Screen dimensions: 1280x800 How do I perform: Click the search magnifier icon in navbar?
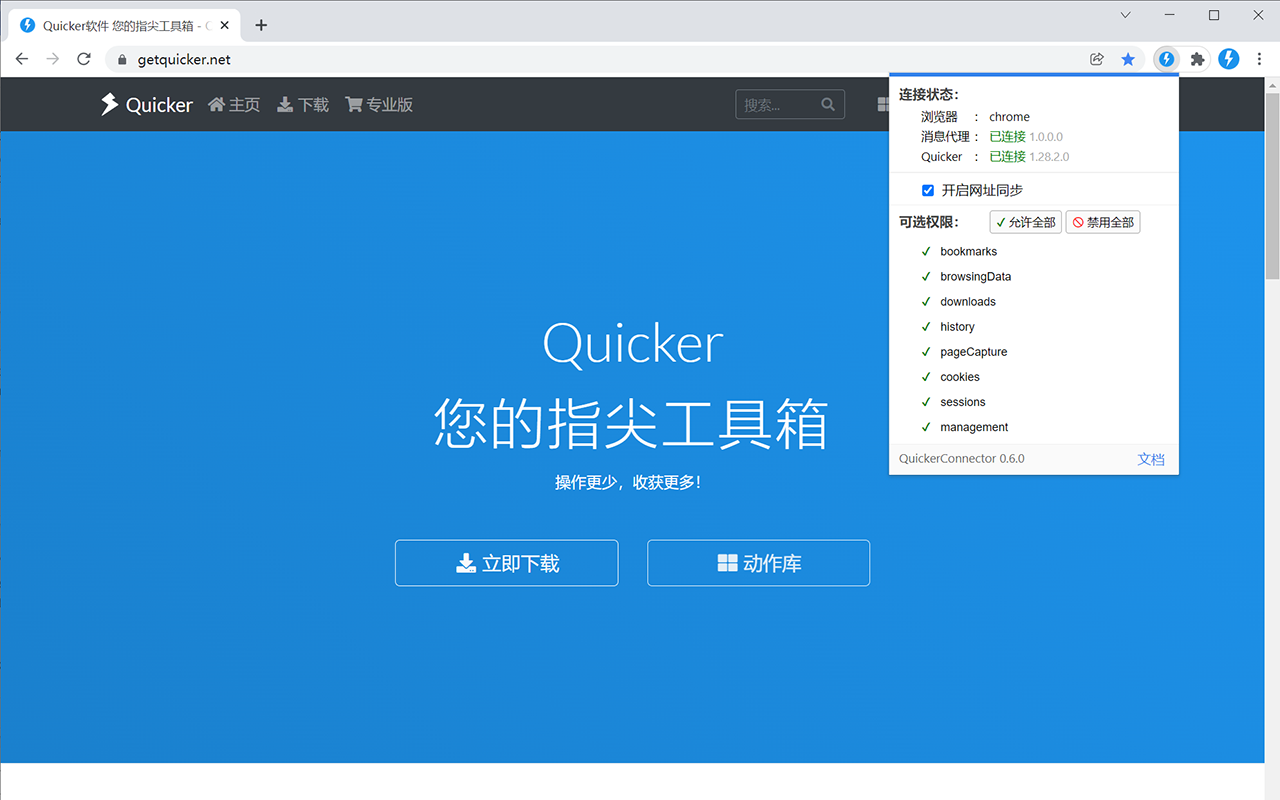[828, 104]
